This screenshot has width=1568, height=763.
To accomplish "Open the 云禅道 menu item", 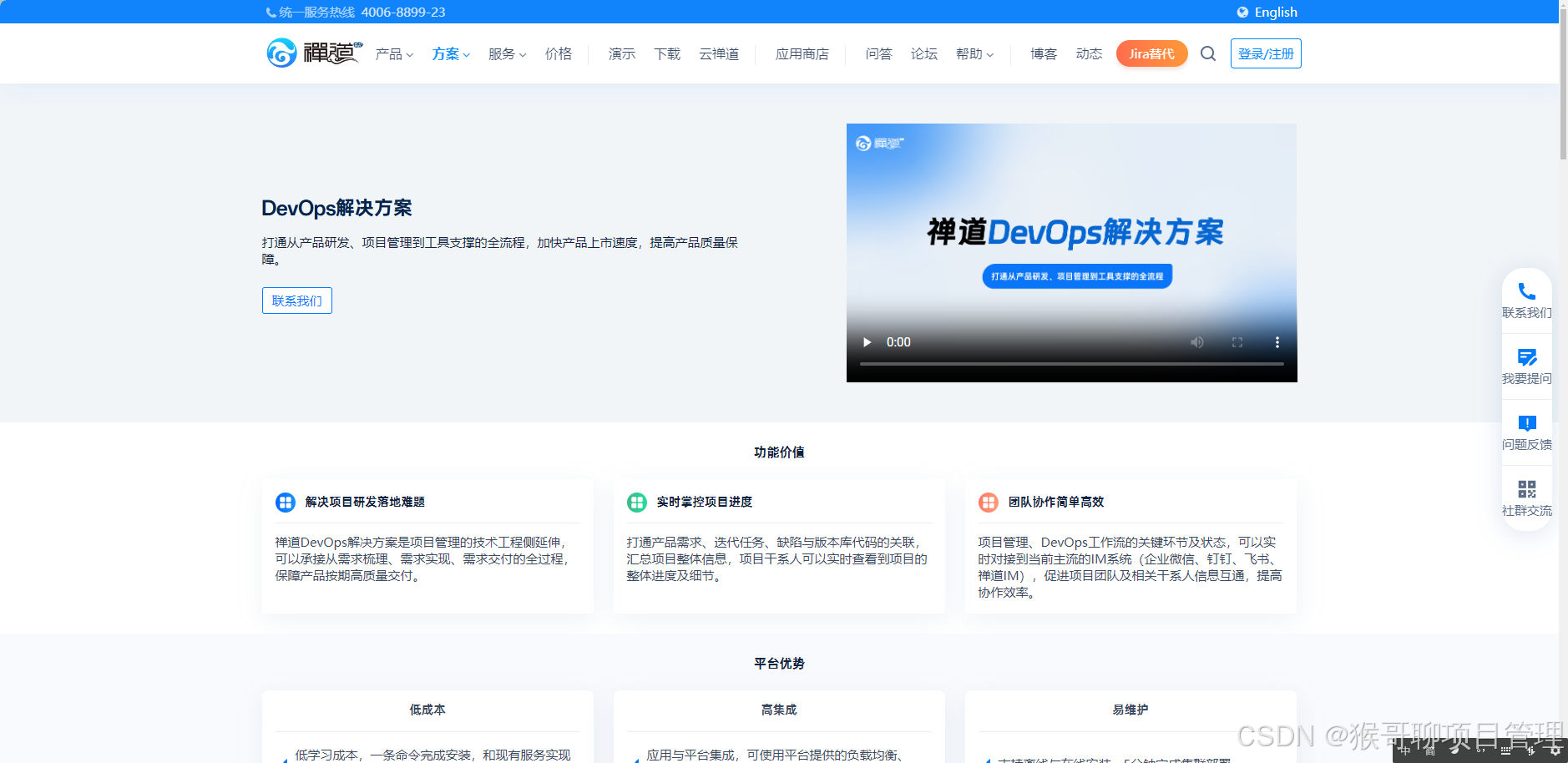I will (x=719, y=54).
